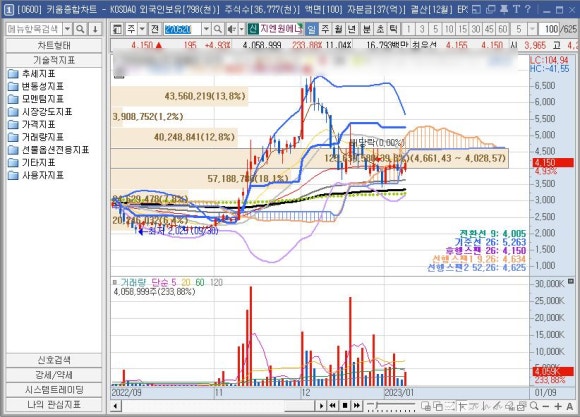The width and height of the screenshot is (580, 417).
Task: Click the pin icon in title bar
Action: [x=503, y=9]
